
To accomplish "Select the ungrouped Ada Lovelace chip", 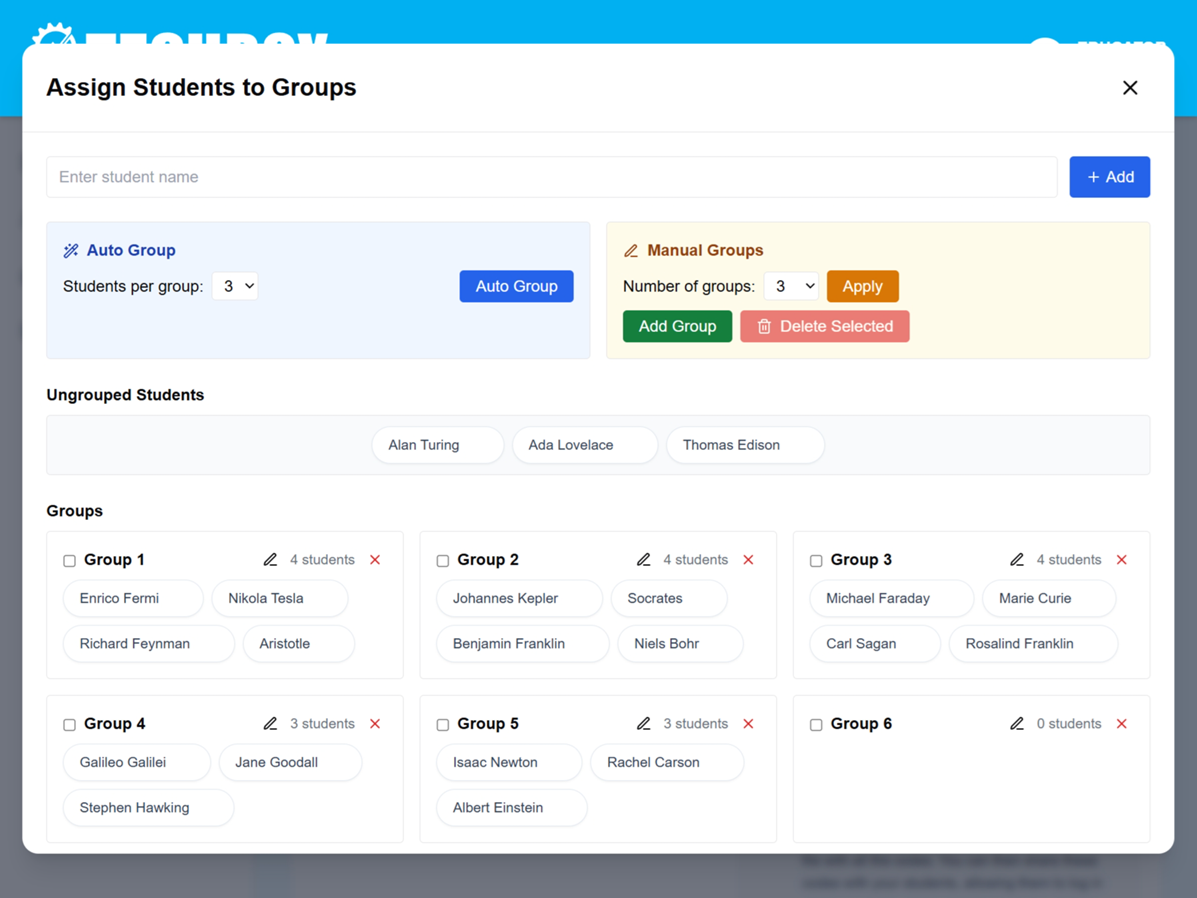I will (x=584, y=445).
